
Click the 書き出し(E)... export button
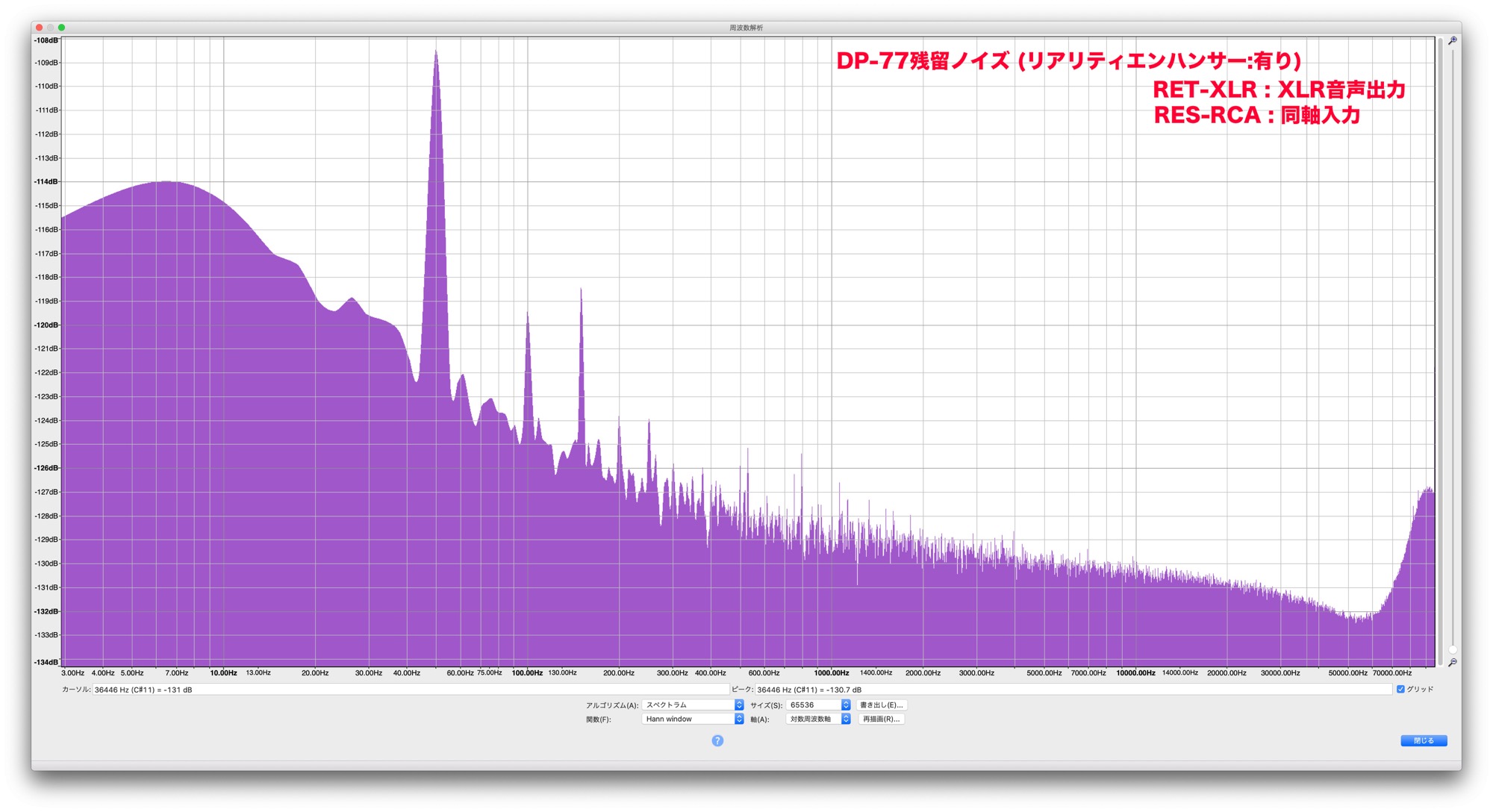coord(882,705)
